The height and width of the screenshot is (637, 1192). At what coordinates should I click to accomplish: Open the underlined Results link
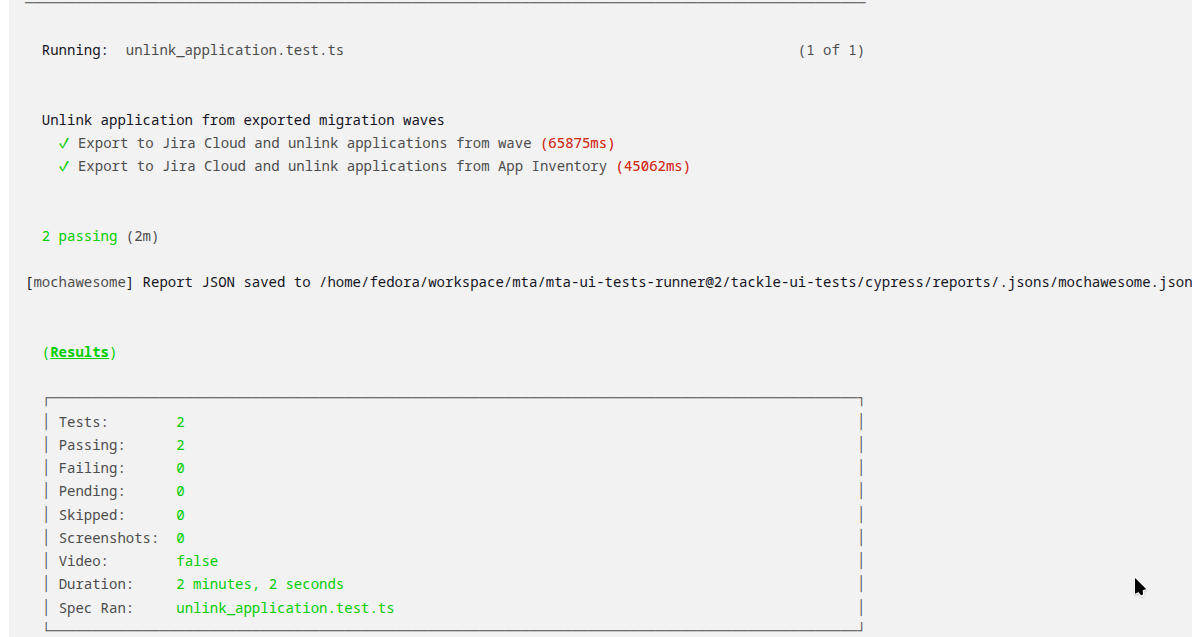79,353
